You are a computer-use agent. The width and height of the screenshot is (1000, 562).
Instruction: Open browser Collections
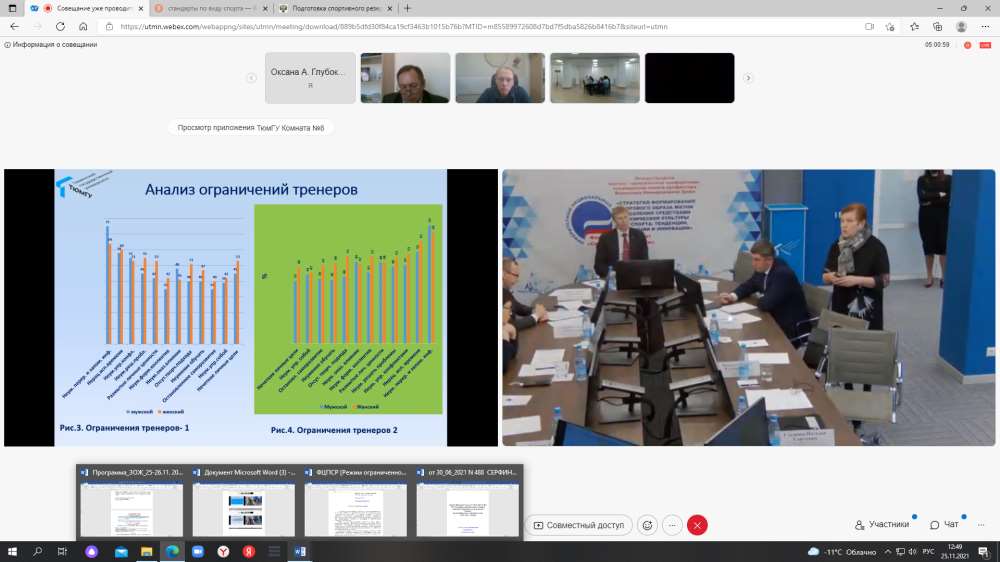tap(938, 27)
